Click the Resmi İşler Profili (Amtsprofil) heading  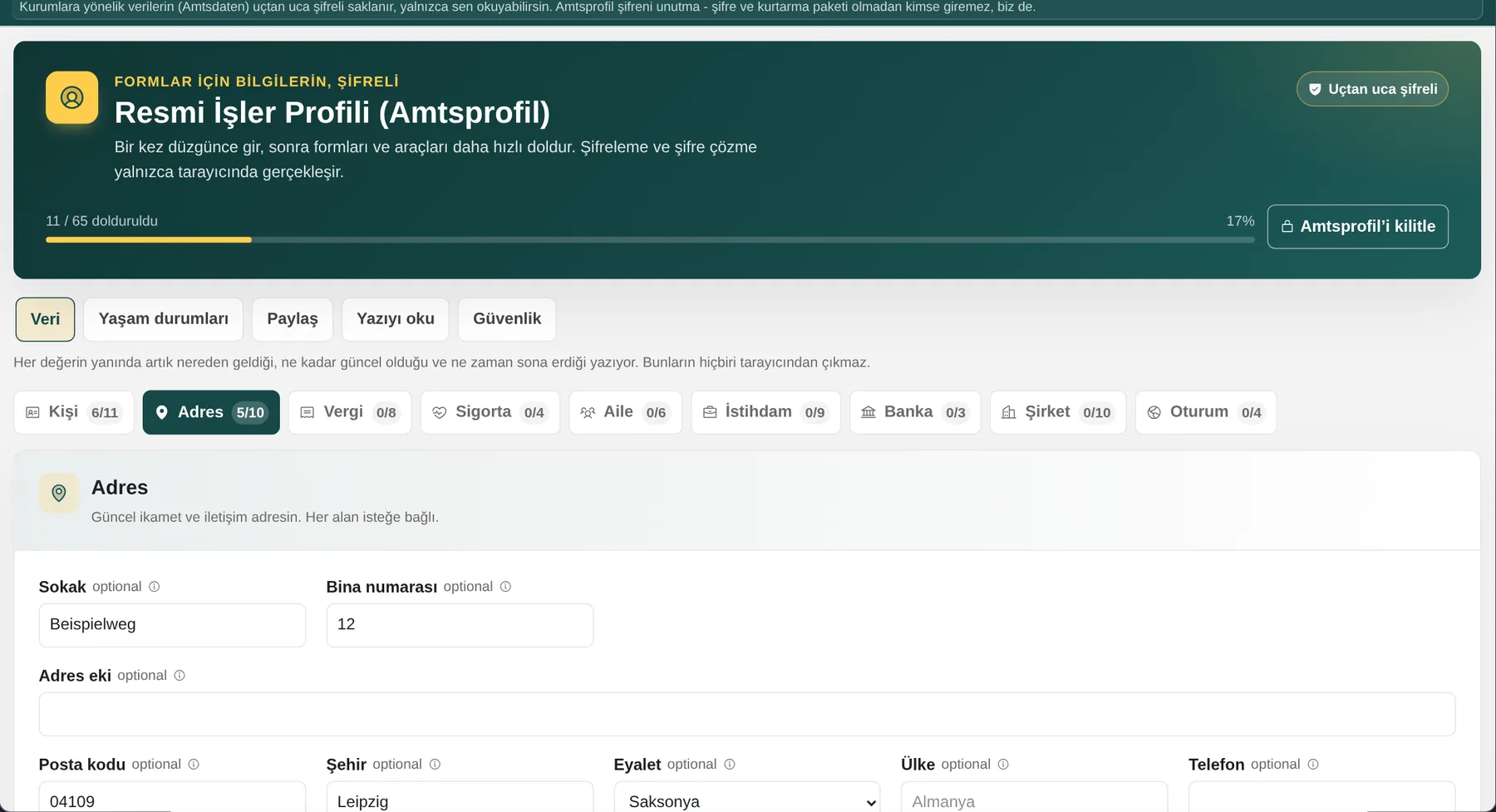pyautogui.click(x=332, y=112)
